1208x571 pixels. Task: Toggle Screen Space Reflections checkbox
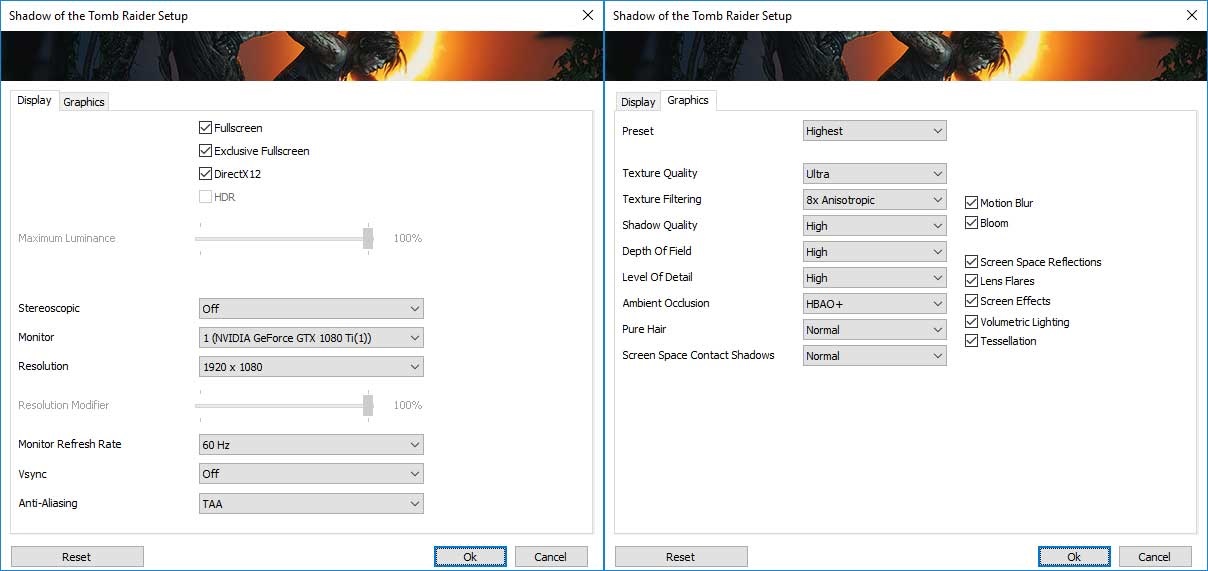click(971, 262)
